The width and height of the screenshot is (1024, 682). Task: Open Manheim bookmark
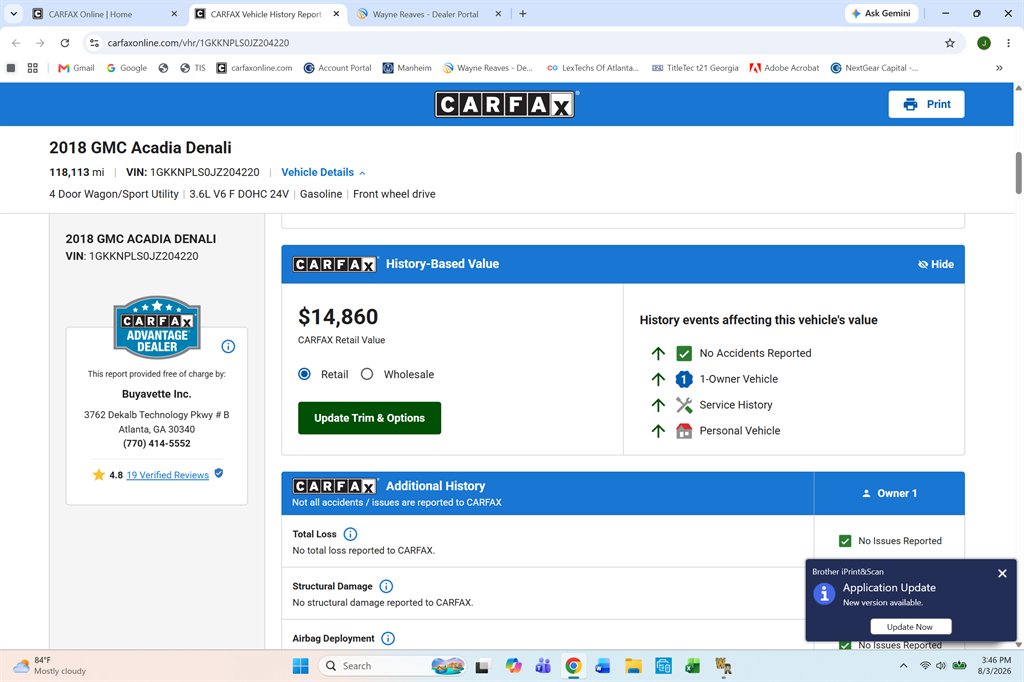pos(407,68)
